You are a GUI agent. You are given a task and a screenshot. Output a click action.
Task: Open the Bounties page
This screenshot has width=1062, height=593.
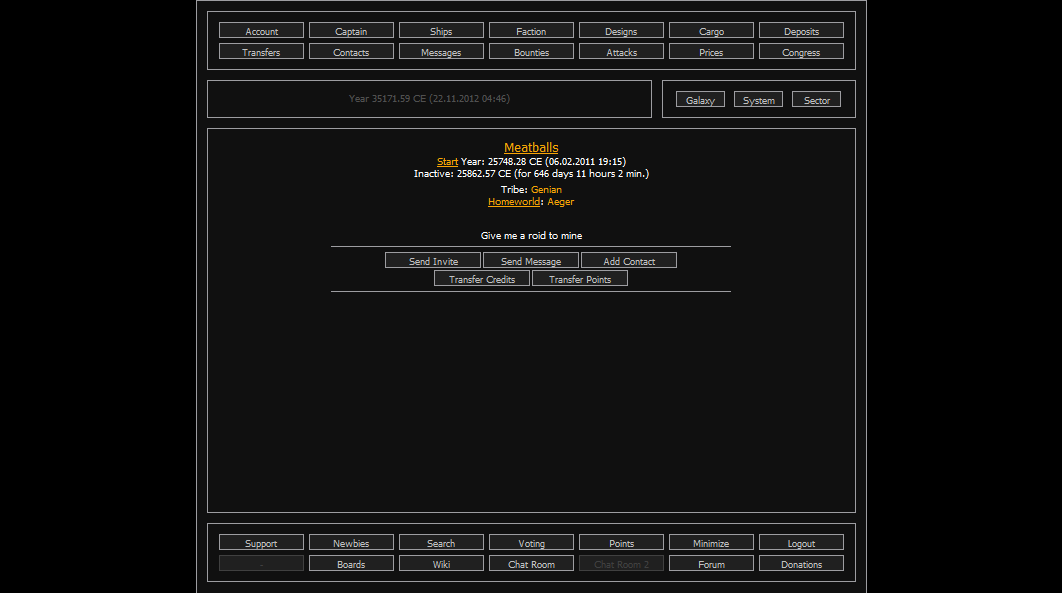(531, 52)
